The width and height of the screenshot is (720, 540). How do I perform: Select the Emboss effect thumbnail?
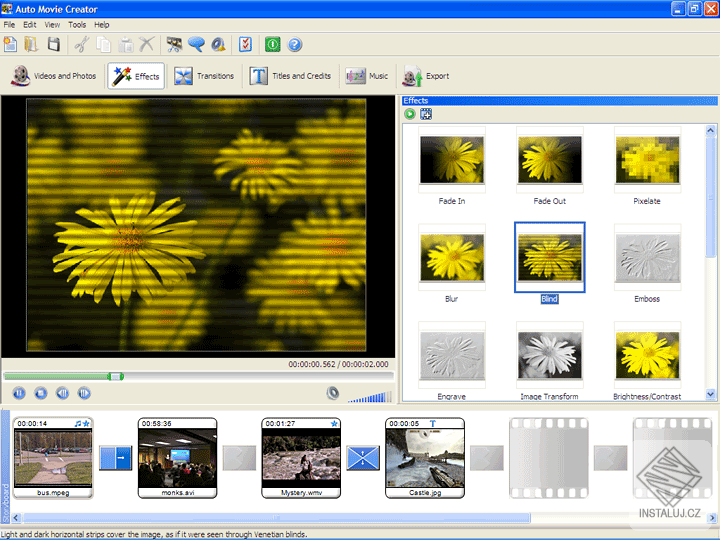(647, 258)
